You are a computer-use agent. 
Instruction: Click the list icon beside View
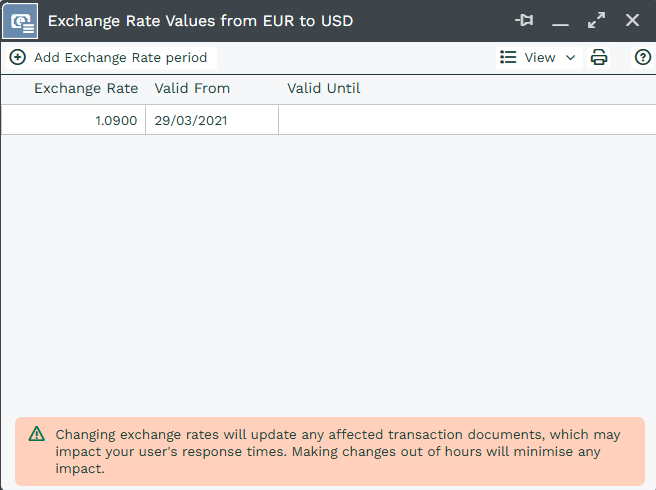coord(508,58)
